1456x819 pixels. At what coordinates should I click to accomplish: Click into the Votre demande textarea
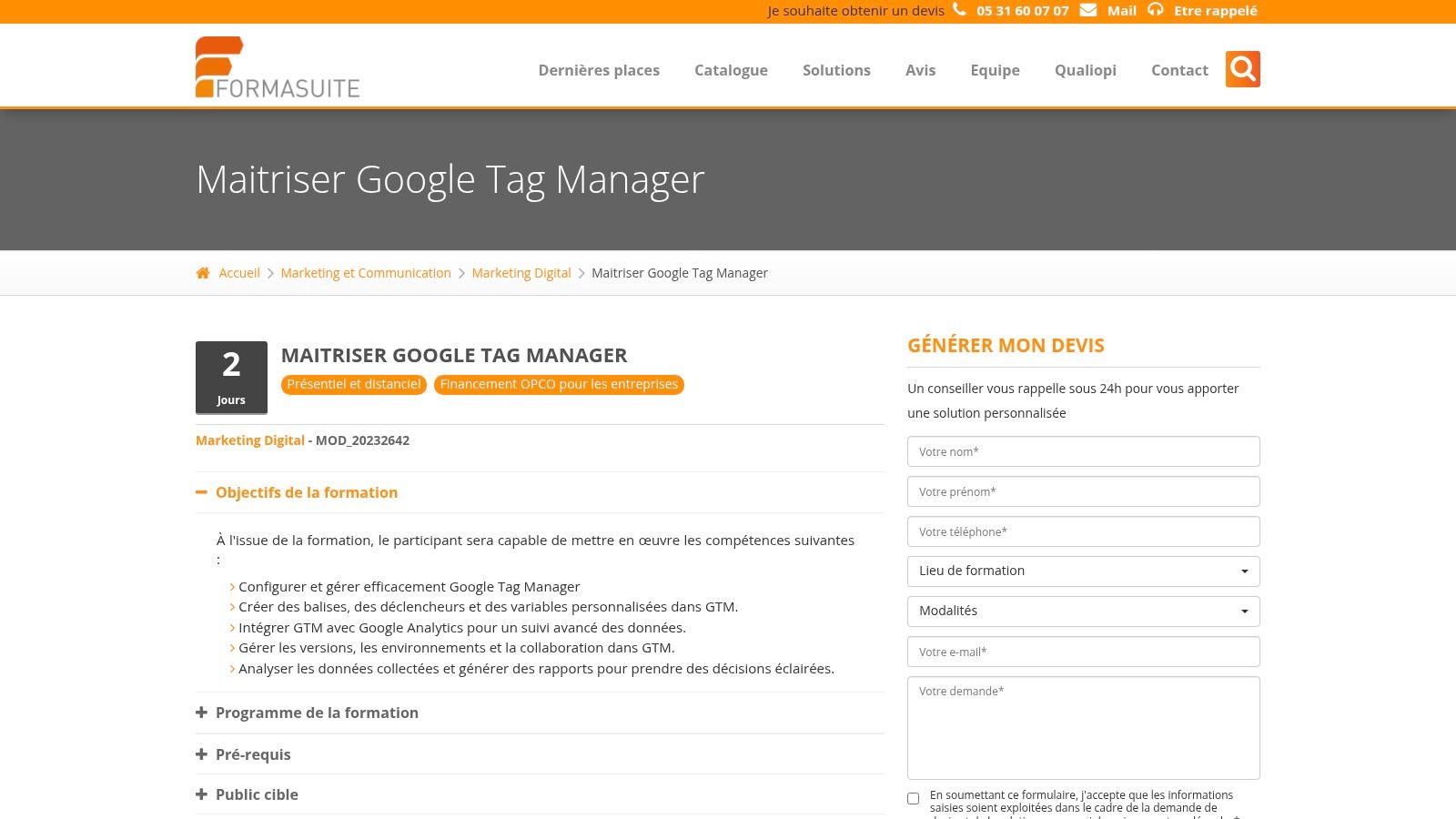[1084, 728]
